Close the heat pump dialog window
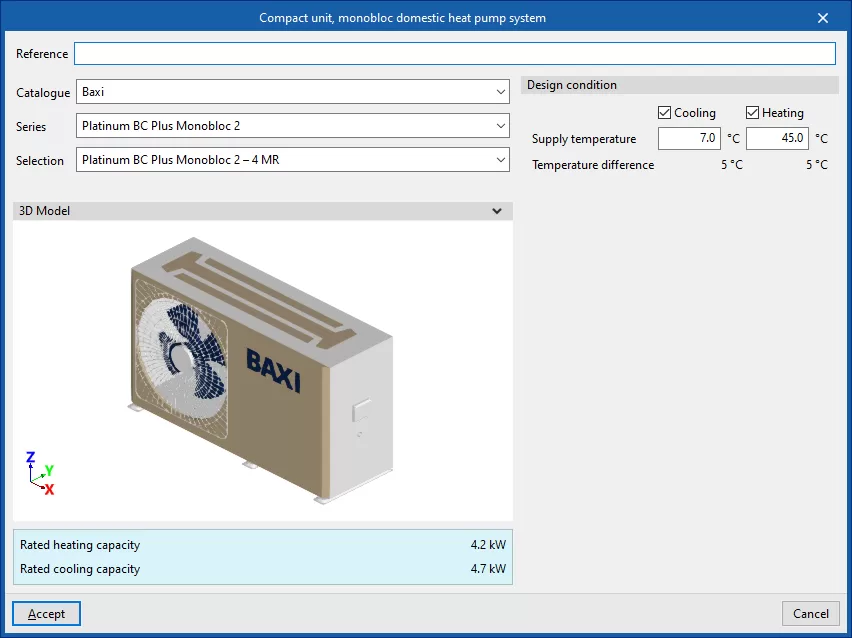Image resolution: width=852 pixels, height=638 pixels. tap(823, 18)
